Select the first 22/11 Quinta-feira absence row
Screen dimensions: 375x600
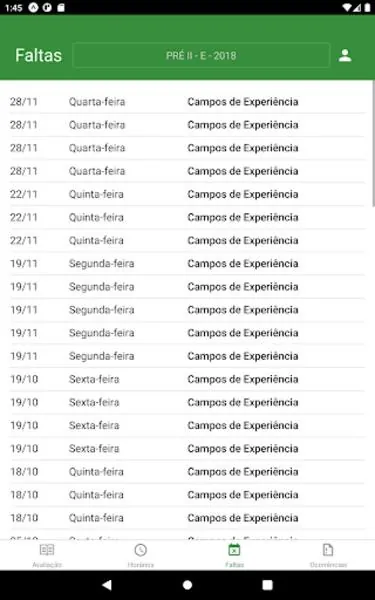point(188,194)
